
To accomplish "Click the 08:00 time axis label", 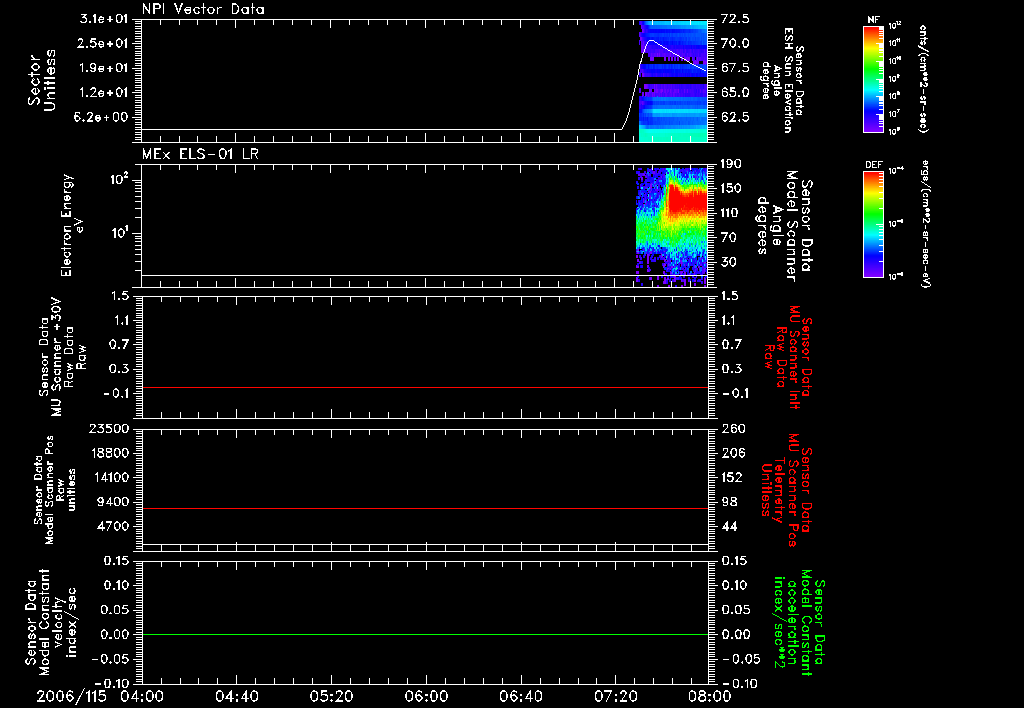I will coord(709,696).
